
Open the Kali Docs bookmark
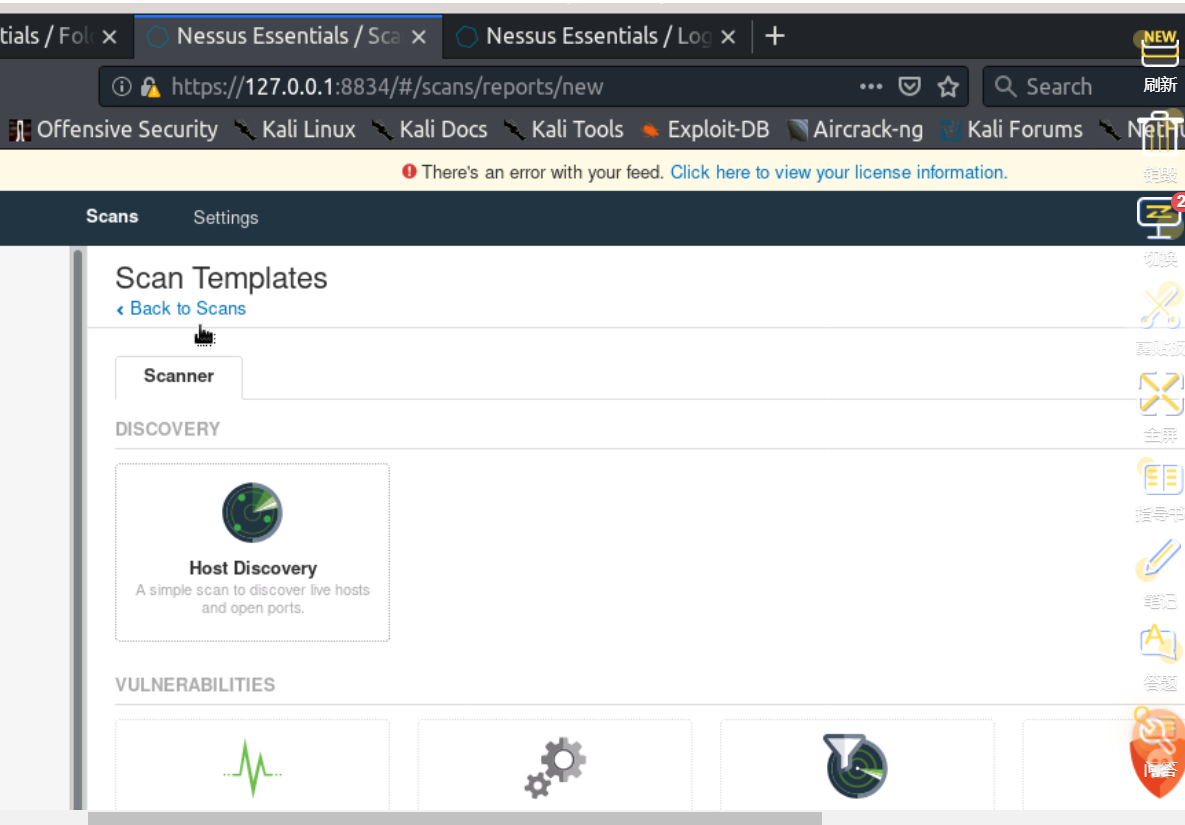click(430, 130)
